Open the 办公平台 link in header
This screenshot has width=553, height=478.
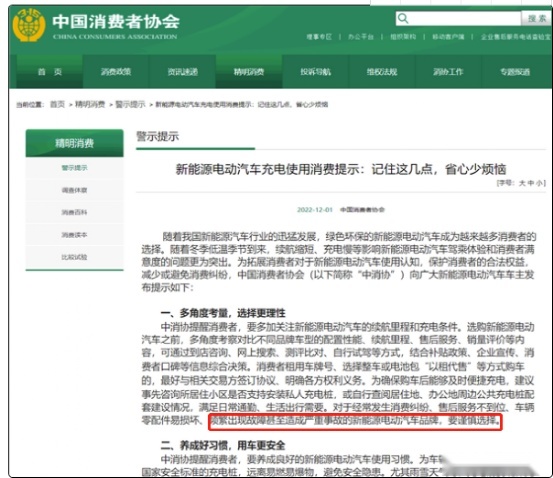(x=360, y=37)
